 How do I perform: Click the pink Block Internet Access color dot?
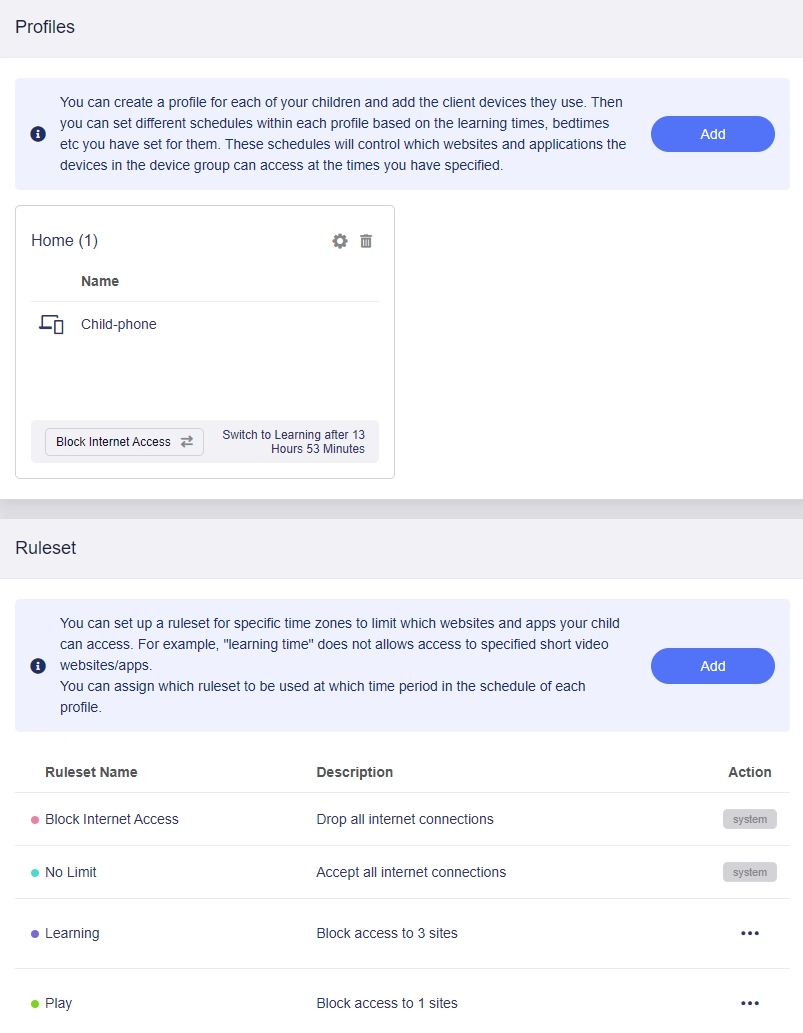[35, 820]
